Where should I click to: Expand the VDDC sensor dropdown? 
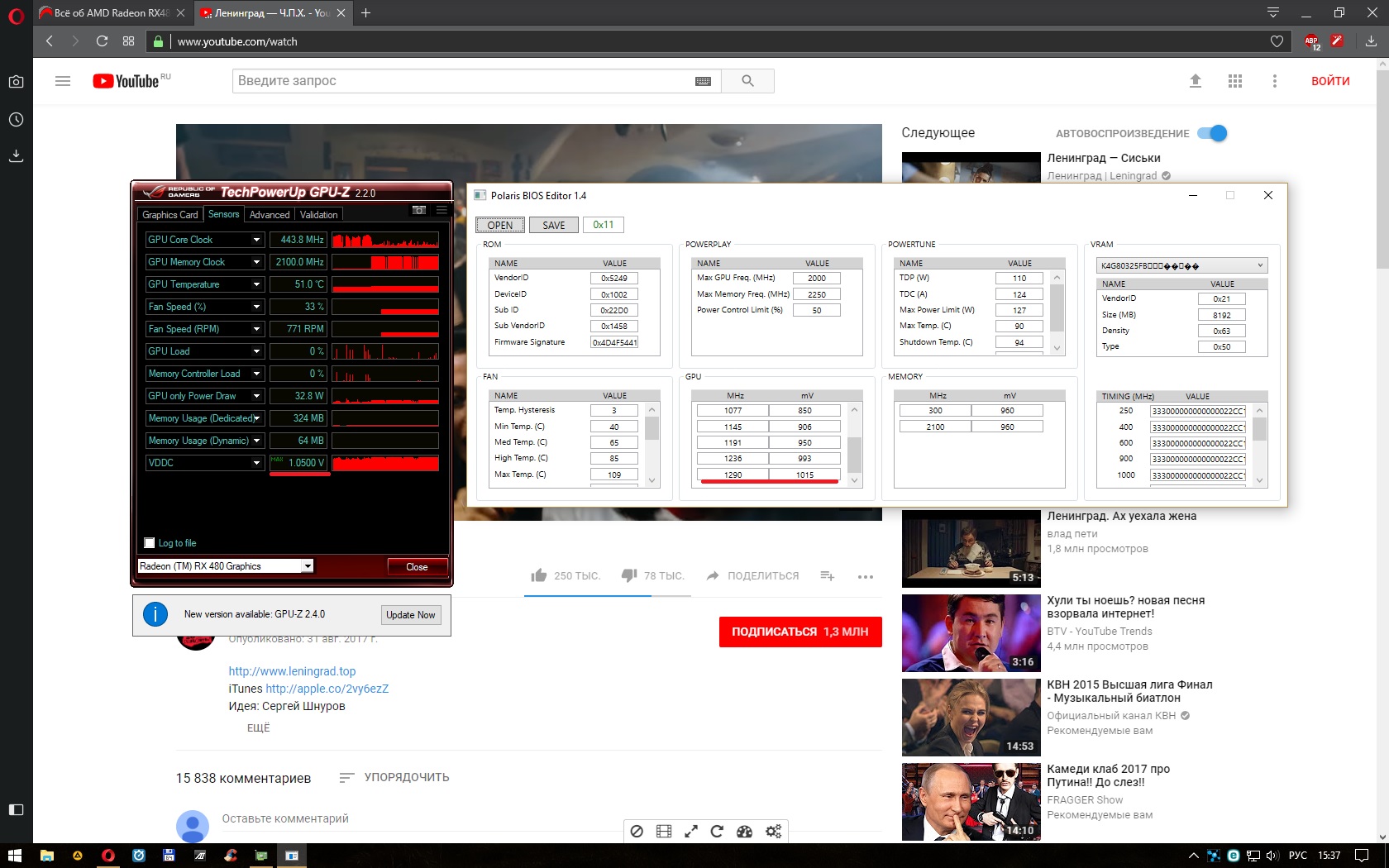[257, 463]
